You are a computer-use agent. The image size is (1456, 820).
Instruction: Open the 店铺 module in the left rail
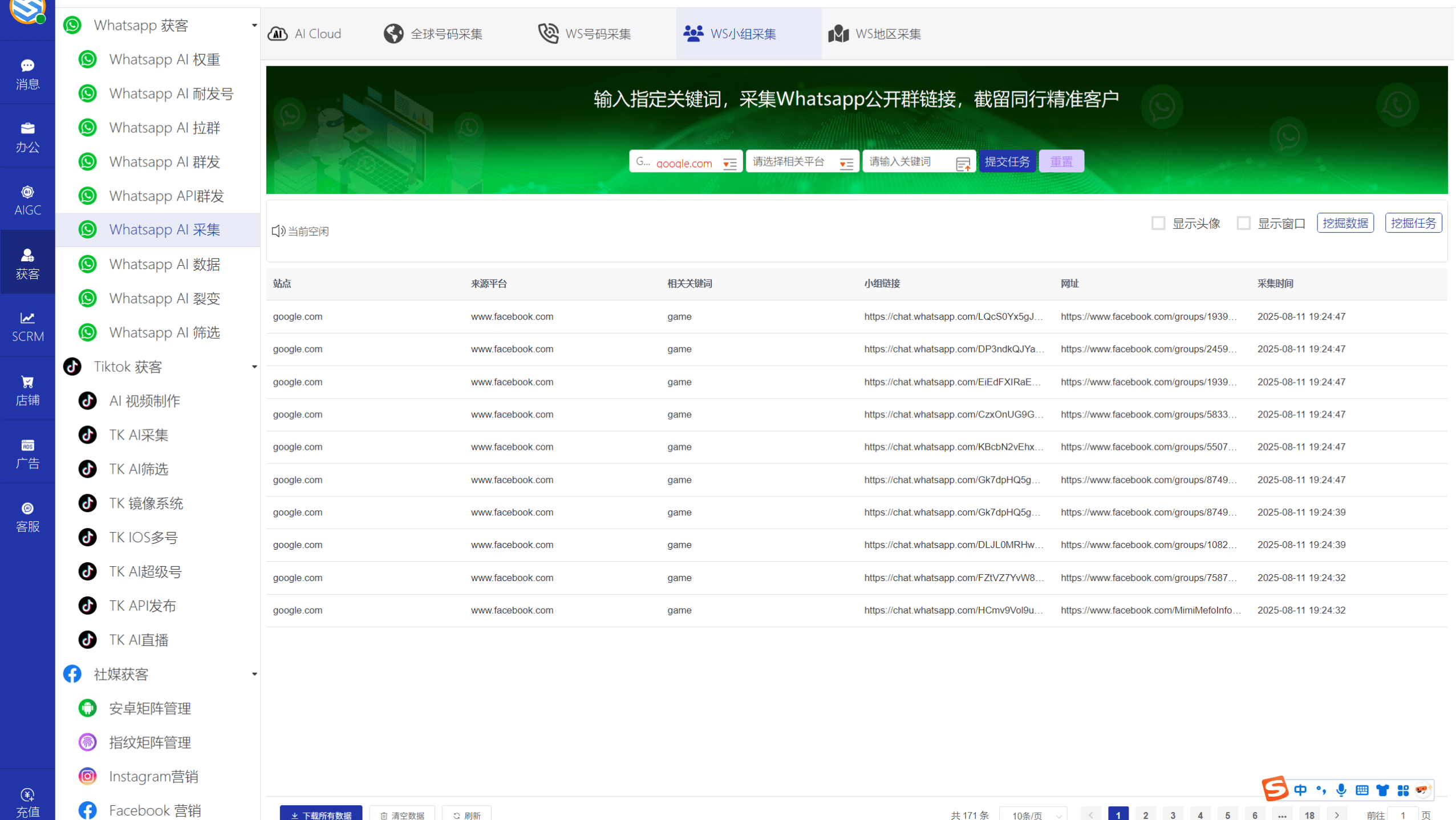[x=27, y=389]
